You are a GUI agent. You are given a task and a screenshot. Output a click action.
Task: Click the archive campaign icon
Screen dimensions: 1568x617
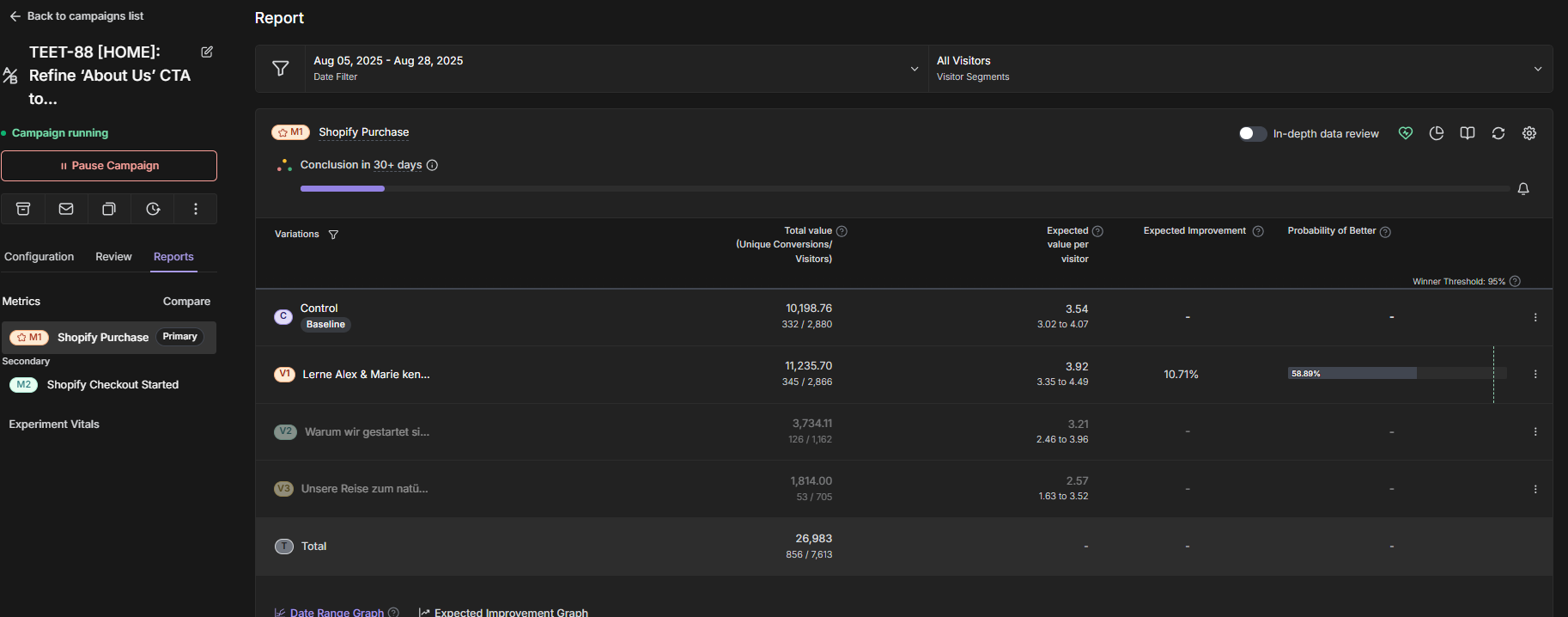pos(23,209)
